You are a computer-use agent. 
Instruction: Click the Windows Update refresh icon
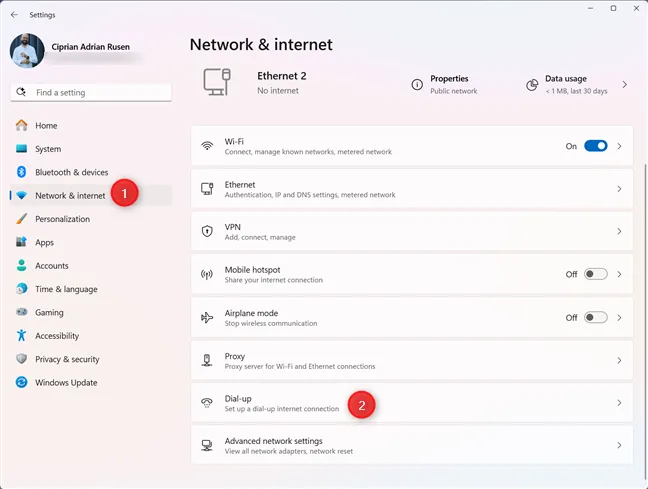point(21,382)
